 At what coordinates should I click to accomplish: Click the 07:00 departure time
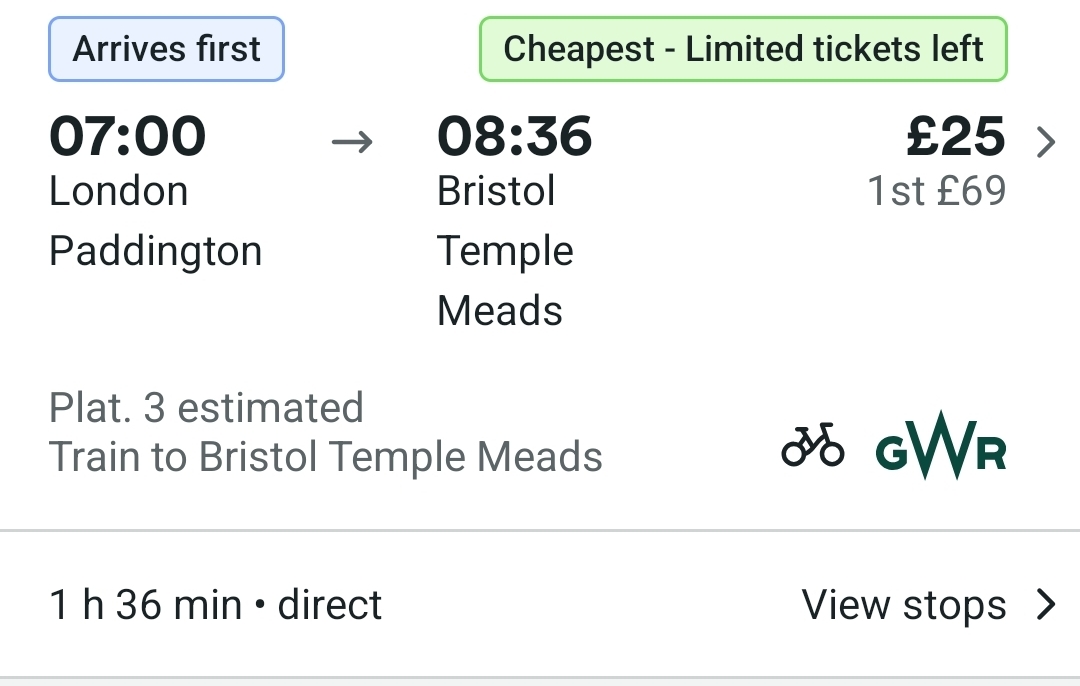point(127,136)
